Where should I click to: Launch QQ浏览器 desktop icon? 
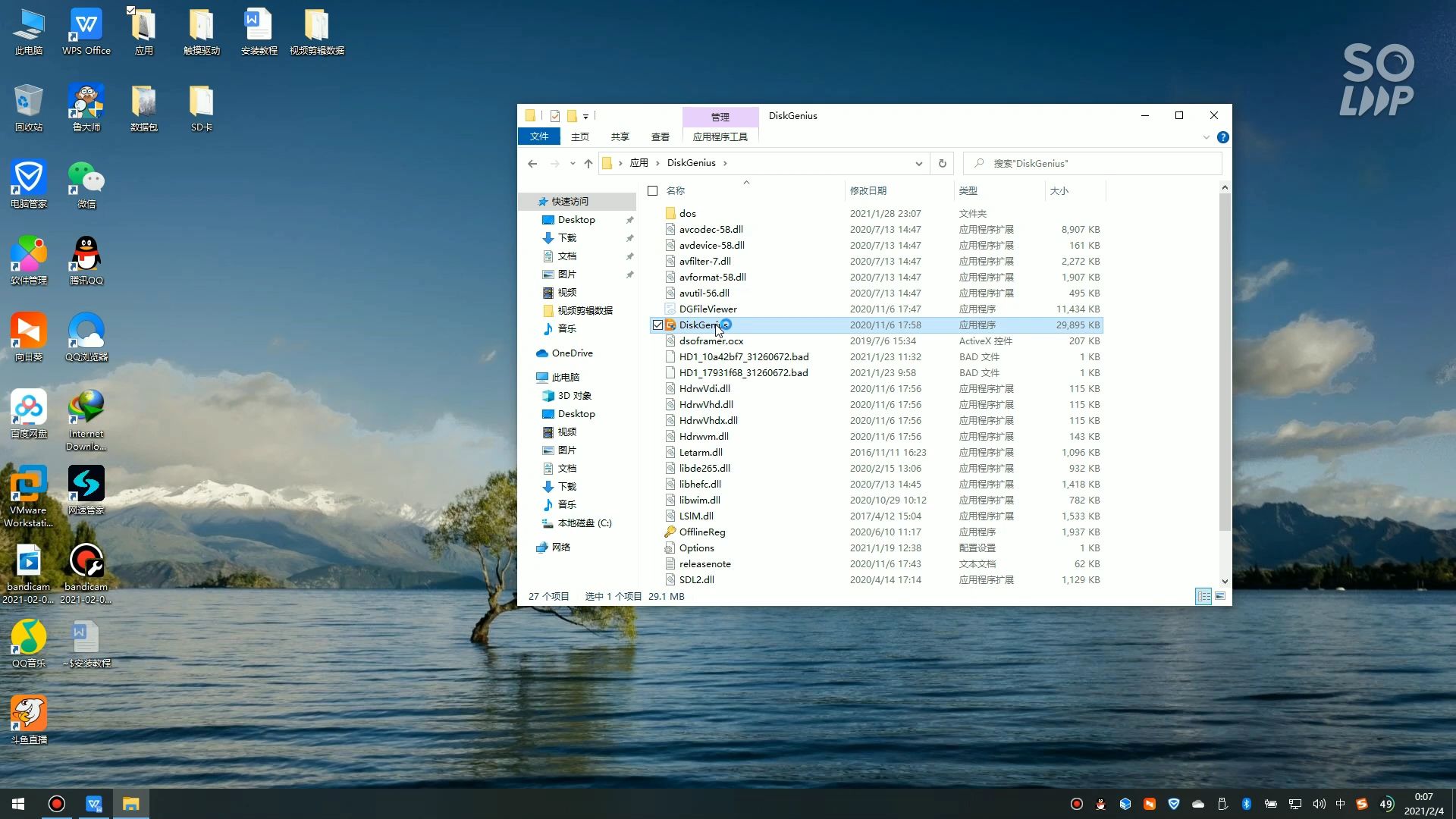click(86, 337)
